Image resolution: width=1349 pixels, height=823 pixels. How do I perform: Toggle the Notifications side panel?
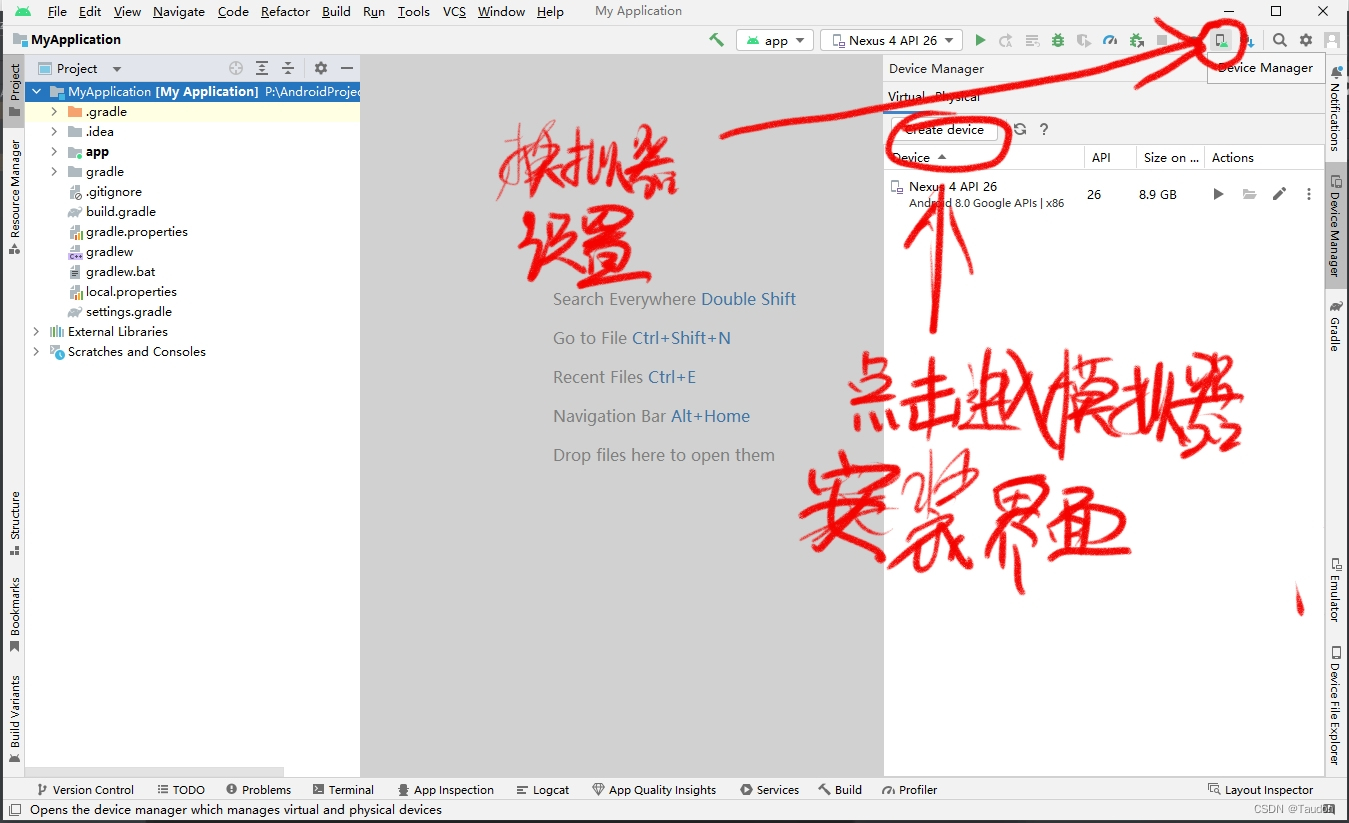coord(1335,109)
